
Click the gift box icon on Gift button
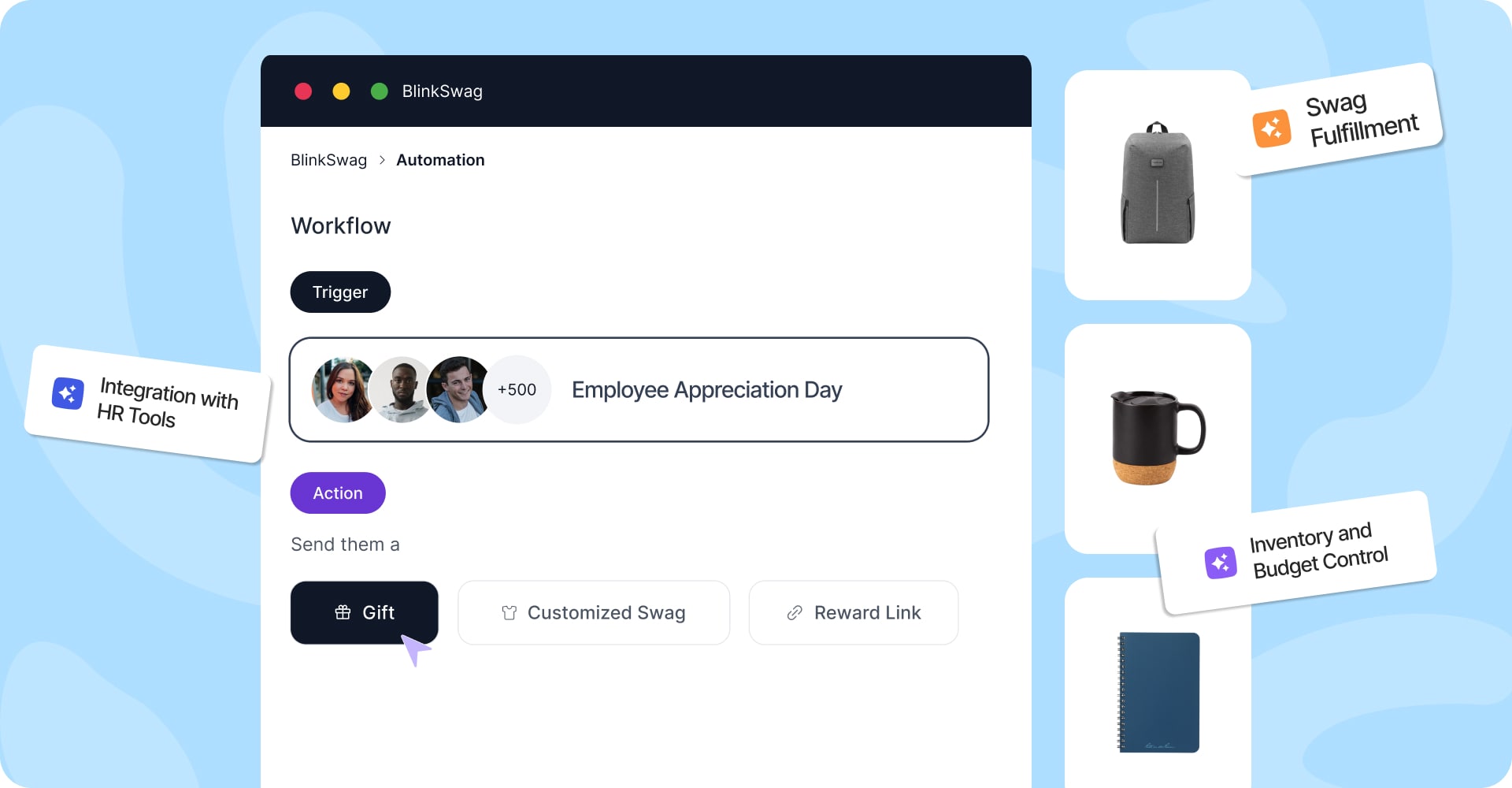click(x=343, y=612)
